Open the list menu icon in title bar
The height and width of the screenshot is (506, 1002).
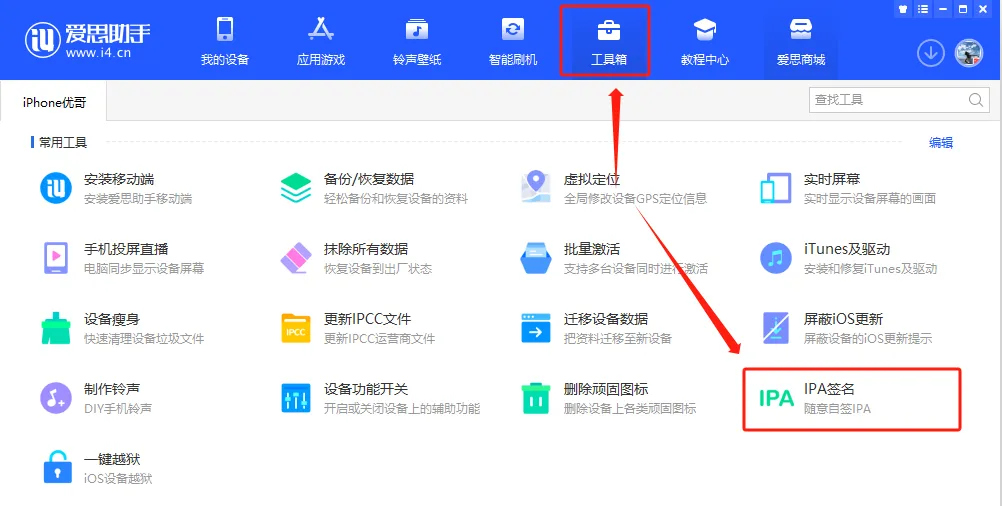[923, 9]
